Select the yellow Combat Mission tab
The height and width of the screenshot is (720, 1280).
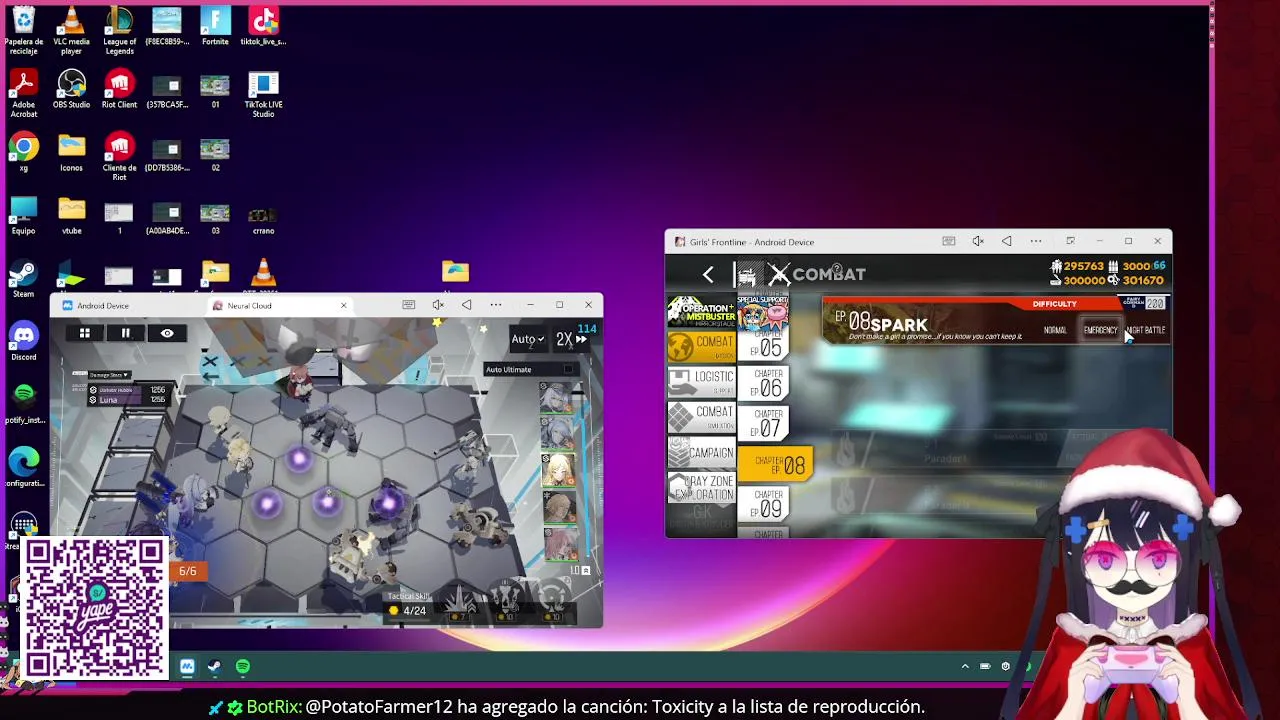(701, 346)
